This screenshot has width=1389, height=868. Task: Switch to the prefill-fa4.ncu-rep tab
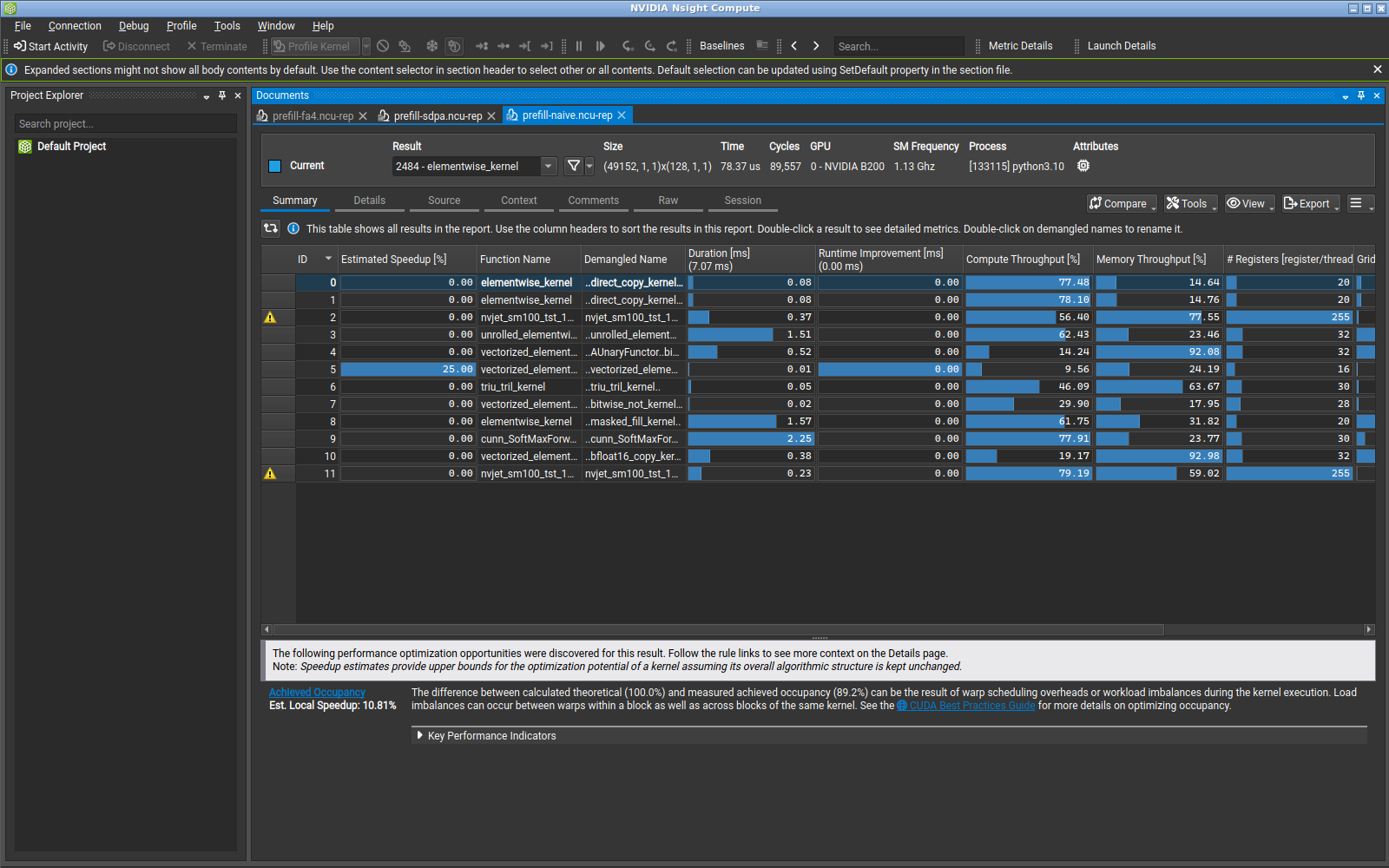(313, 115)
